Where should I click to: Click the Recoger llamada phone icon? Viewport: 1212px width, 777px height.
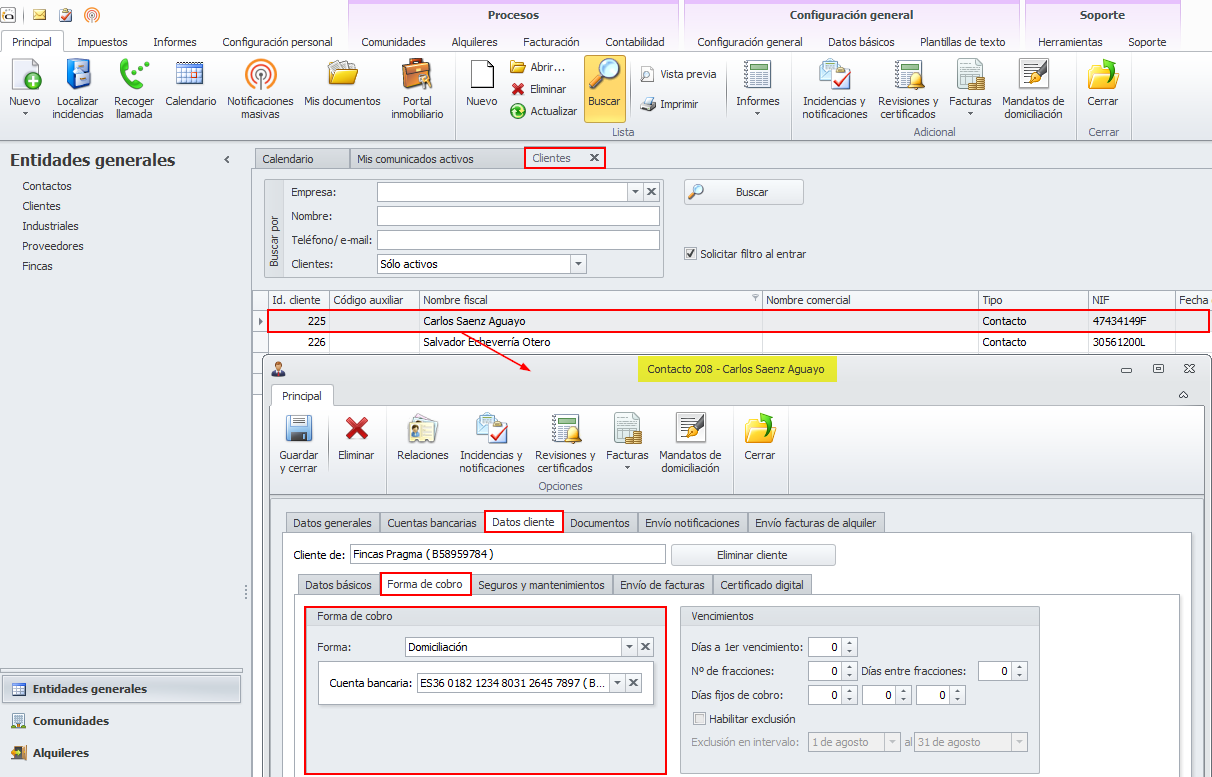coord(134,89)
